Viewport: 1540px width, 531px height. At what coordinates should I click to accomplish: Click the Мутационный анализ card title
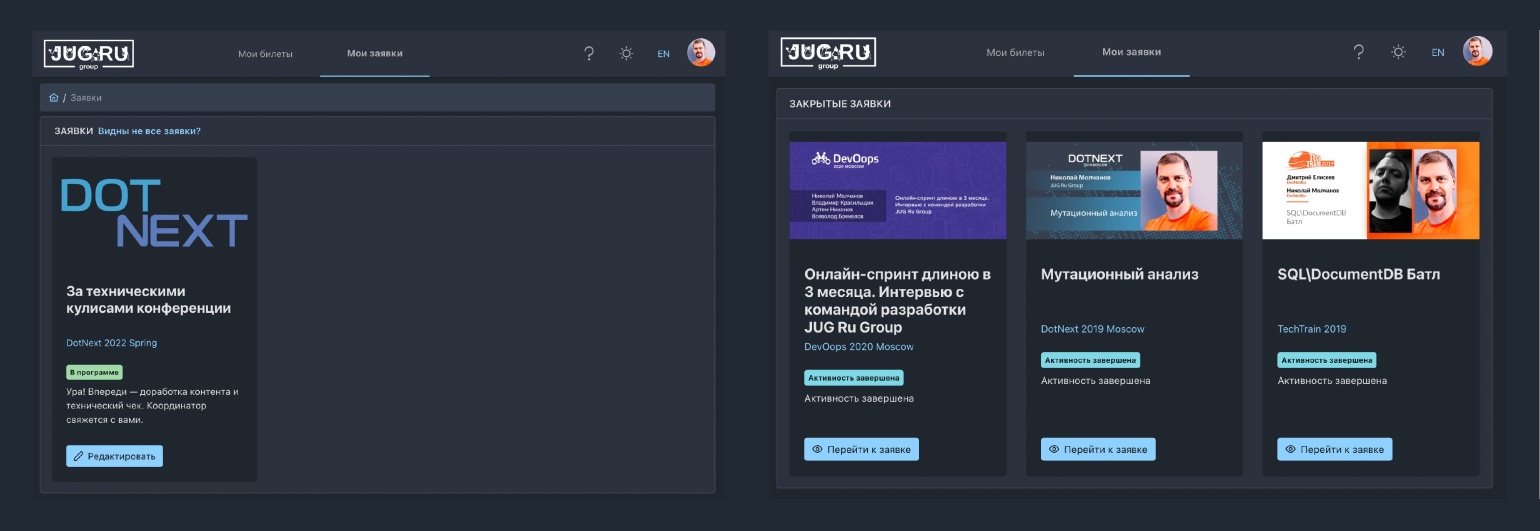(1119, 274)
